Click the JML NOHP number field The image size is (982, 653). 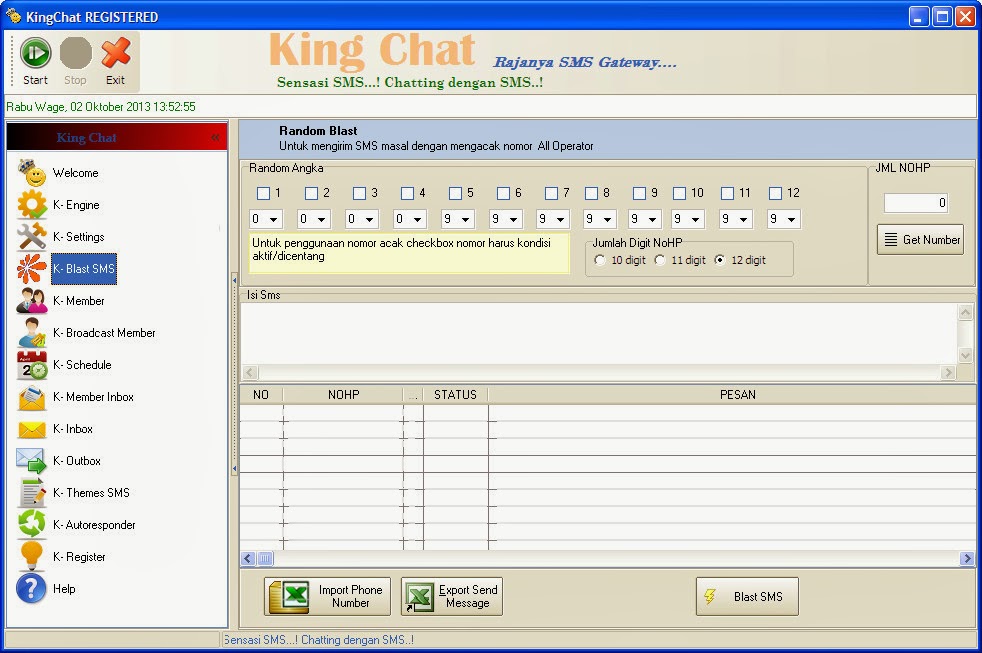[916, 203]
